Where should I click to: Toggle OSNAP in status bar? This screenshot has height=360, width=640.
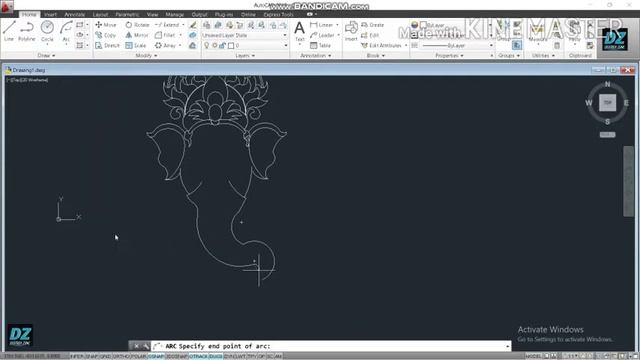coord(156,356)
